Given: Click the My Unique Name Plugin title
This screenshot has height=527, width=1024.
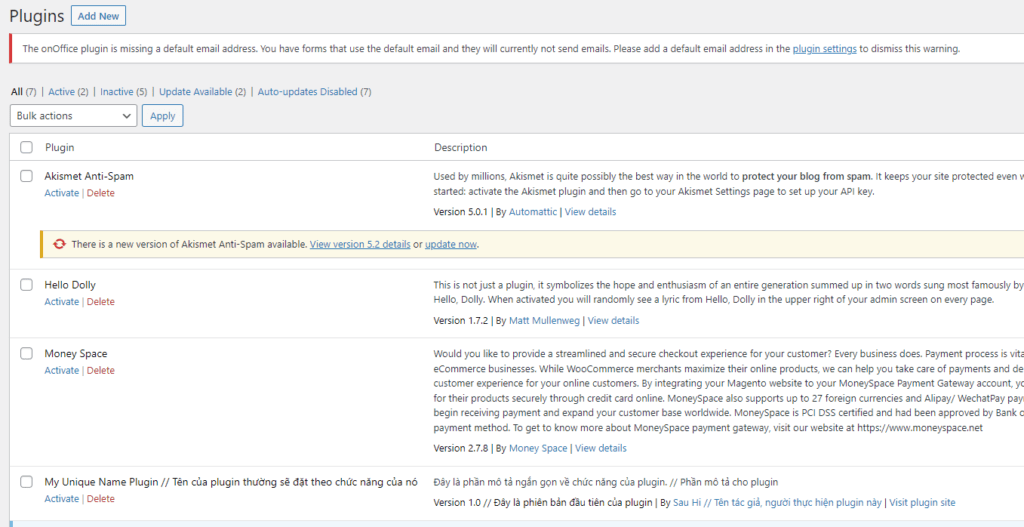Looking at the screenshot, I should (231, 482).
